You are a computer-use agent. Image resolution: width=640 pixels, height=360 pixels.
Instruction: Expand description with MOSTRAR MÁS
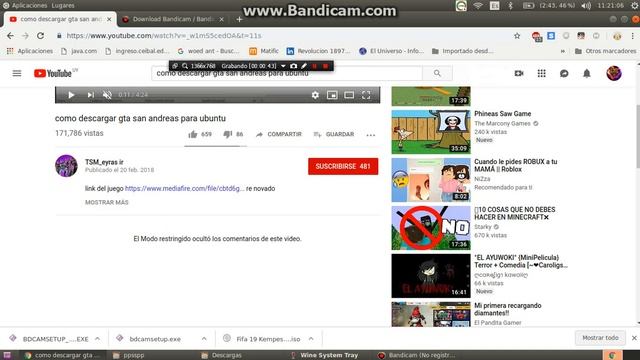pos(107,202)
